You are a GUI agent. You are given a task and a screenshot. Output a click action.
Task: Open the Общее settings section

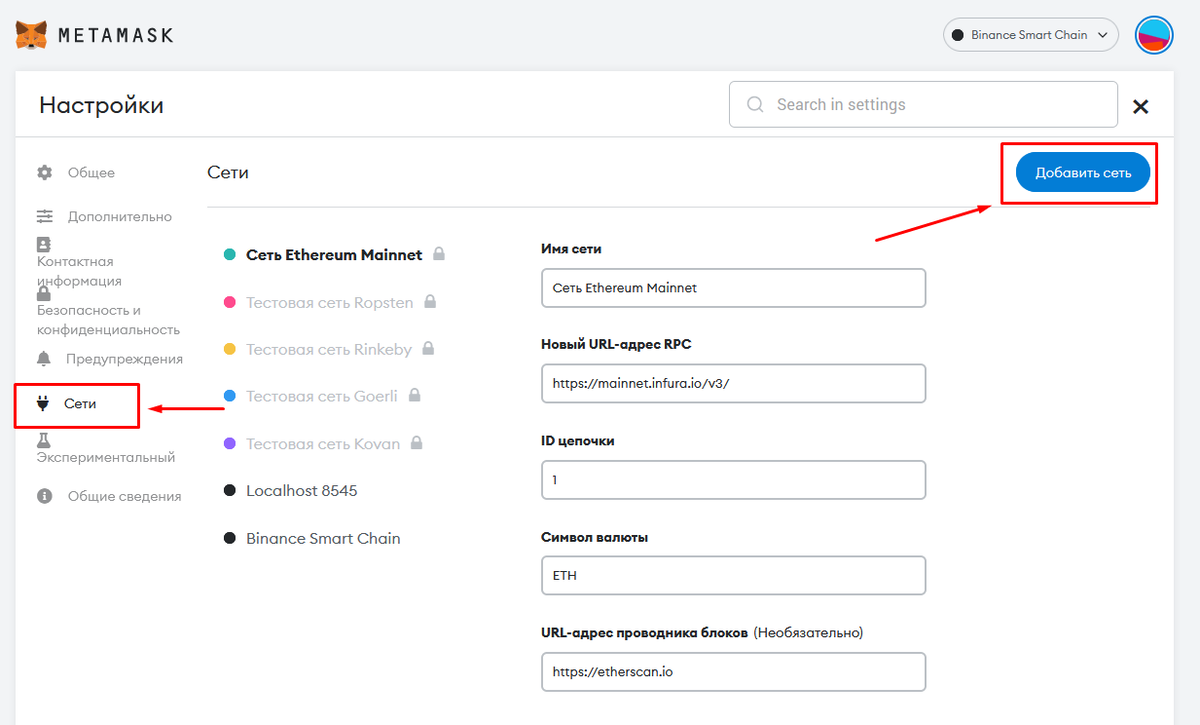point(91,172)
